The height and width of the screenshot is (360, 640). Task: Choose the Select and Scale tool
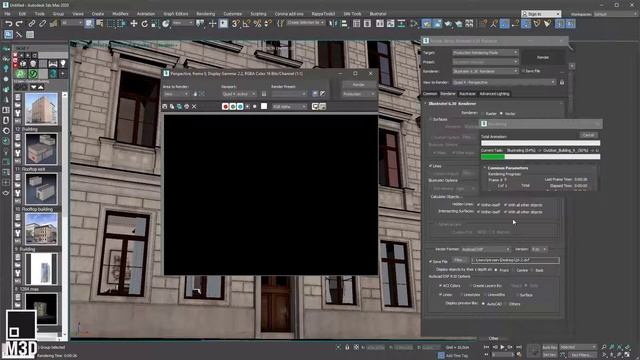155,24
